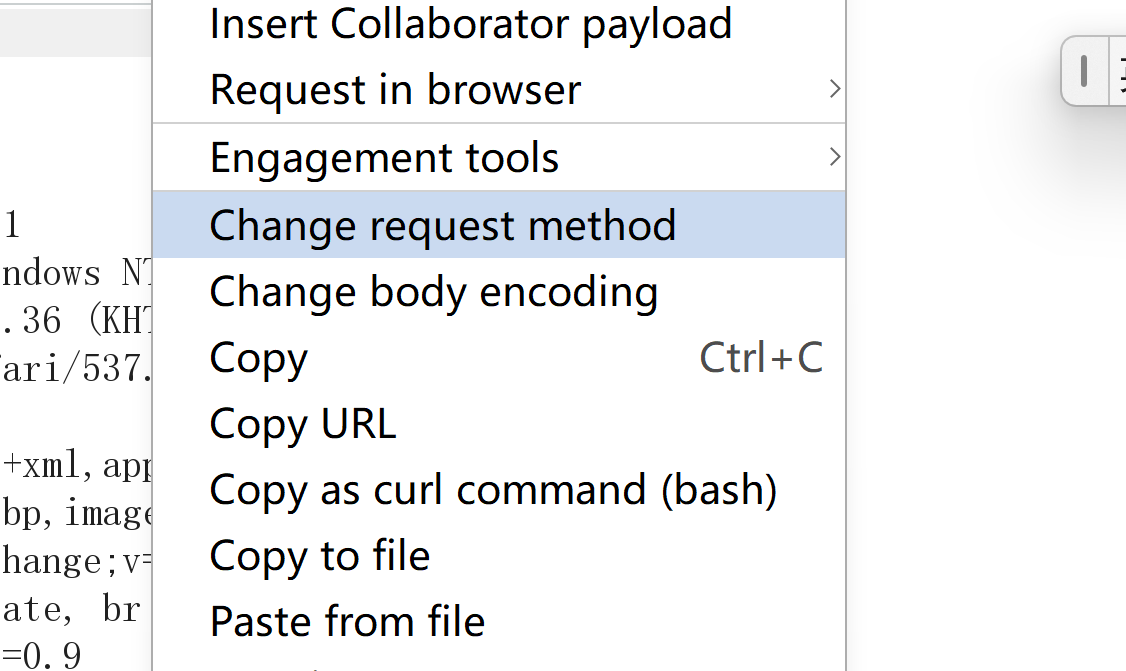1126x671 pixels.
Task: Expand the Engagement tools submenu arrow
Action: (834, 157)
